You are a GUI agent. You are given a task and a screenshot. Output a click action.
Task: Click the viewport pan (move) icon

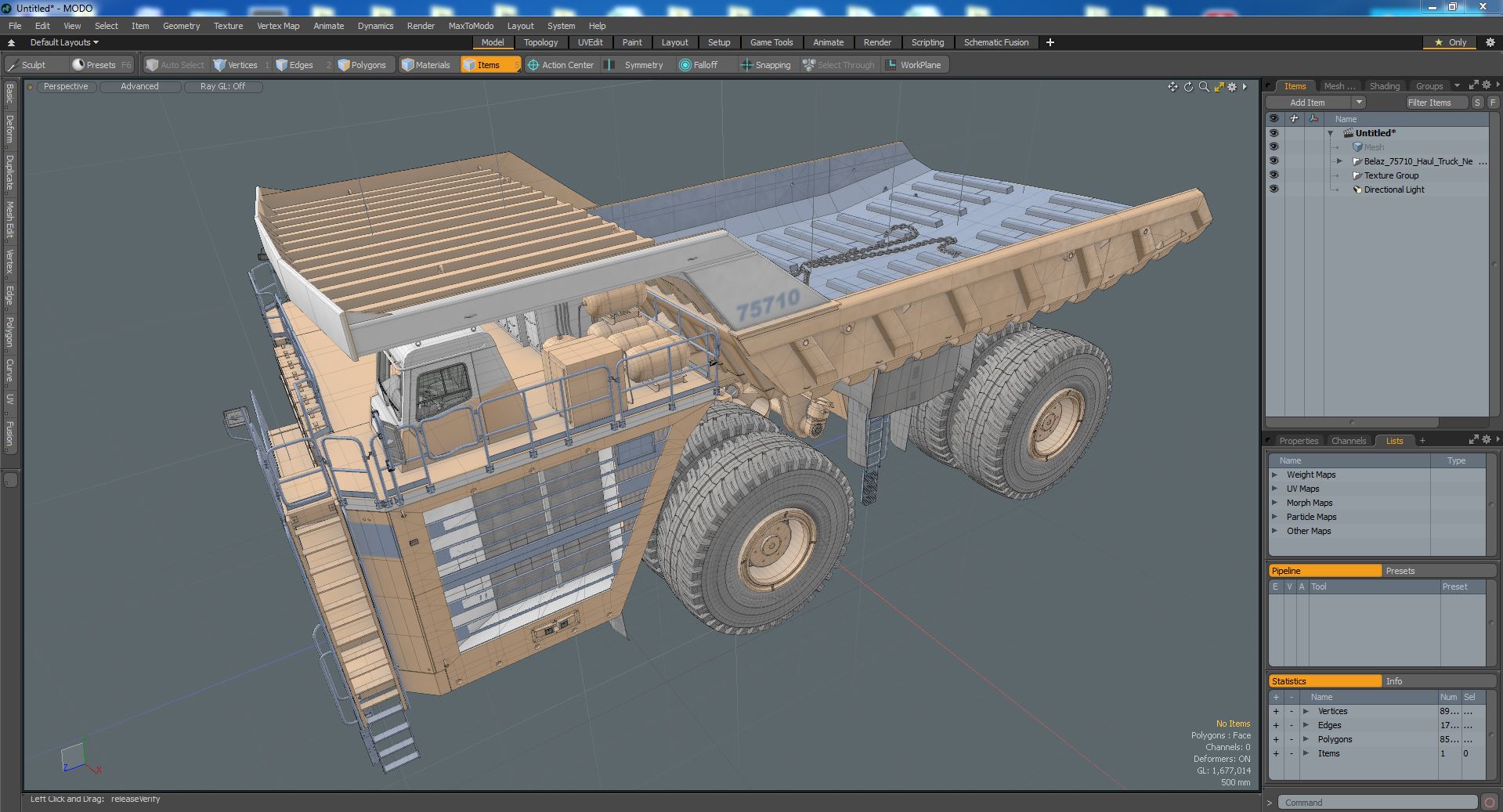pos(1172,87)
